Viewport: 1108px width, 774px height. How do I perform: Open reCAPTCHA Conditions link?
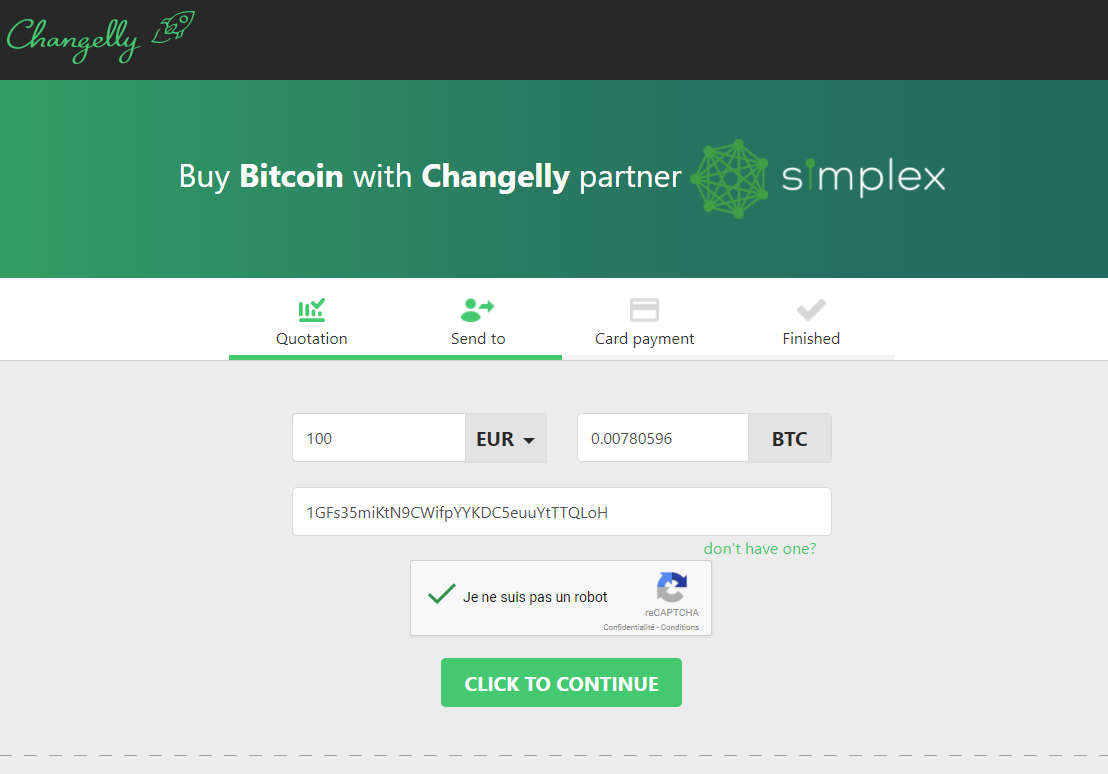[680, 627]
